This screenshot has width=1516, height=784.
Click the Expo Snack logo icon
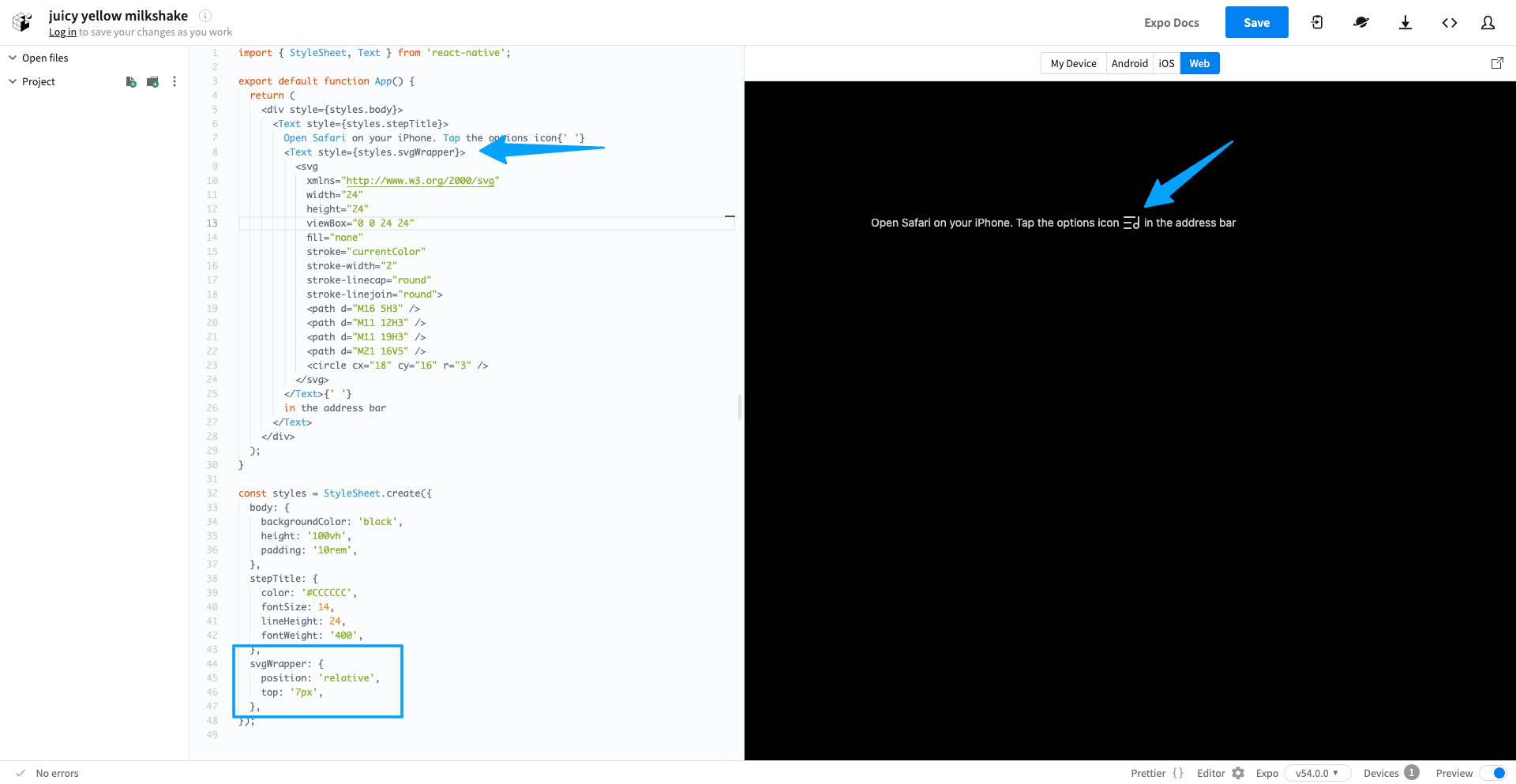click(x=22, y=22)
